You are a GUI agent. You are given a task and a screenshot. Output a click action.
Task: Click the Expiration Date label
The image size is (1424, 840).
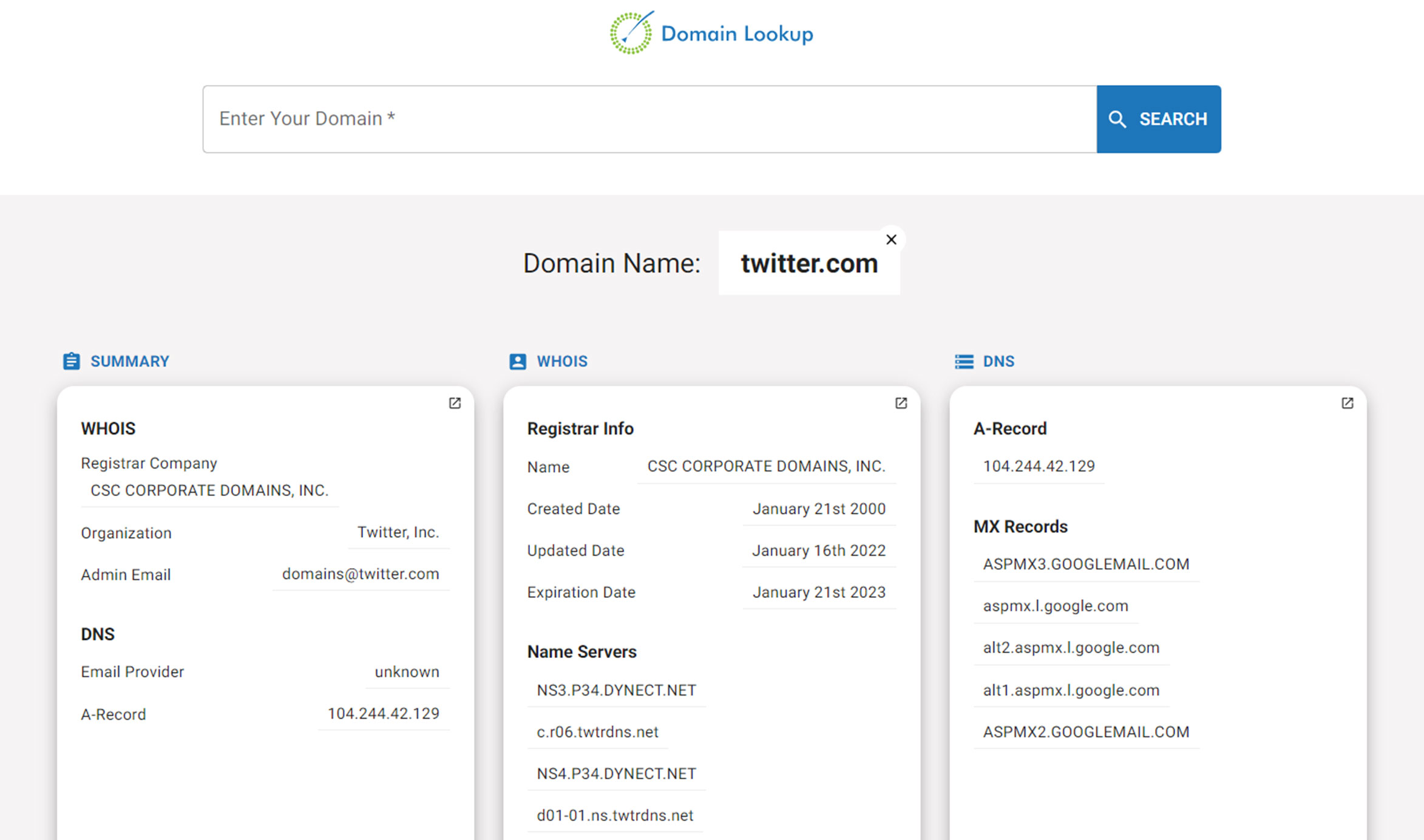[581, 592]
